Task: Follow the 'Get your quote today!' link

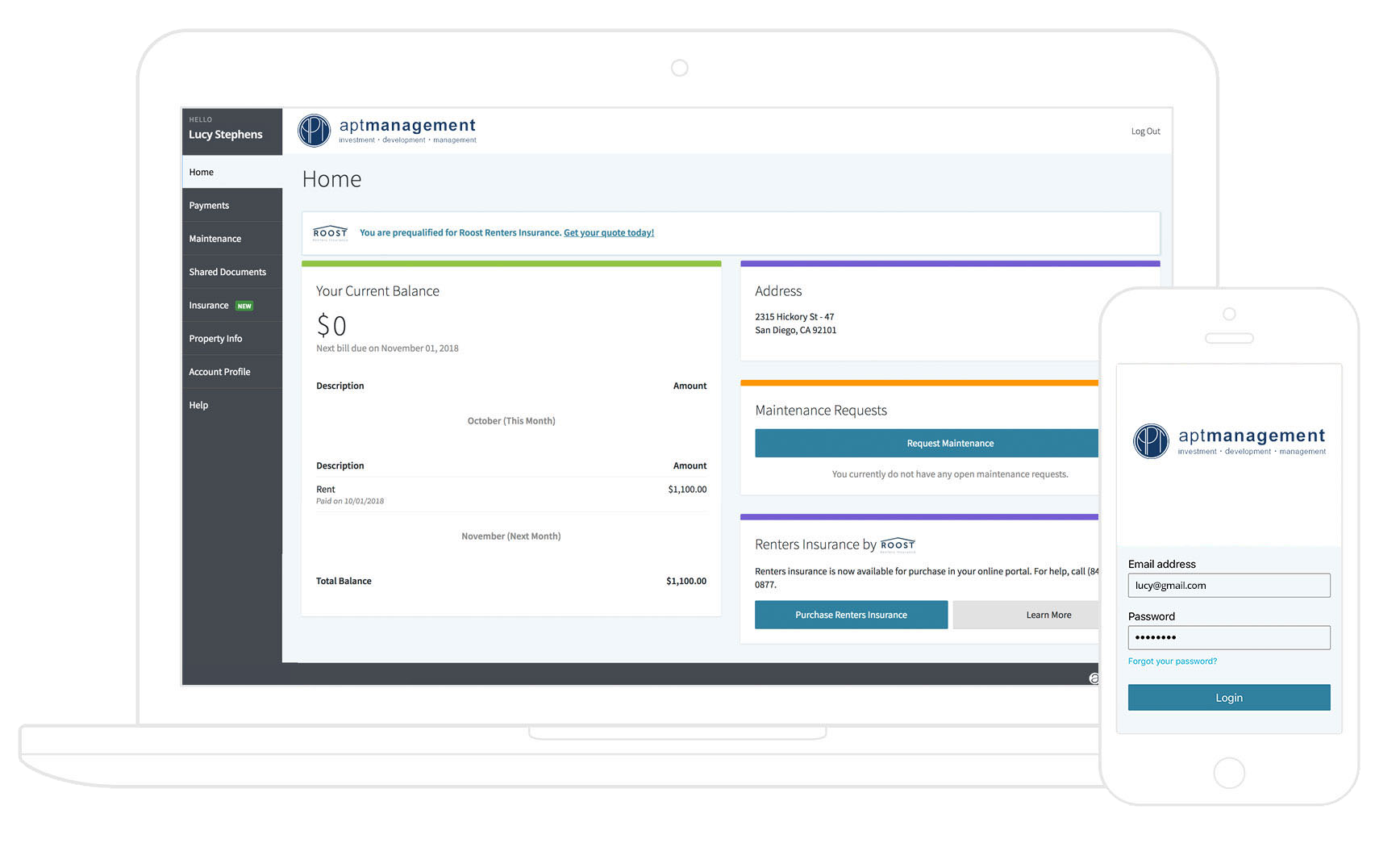Action: tap(608, 233)
